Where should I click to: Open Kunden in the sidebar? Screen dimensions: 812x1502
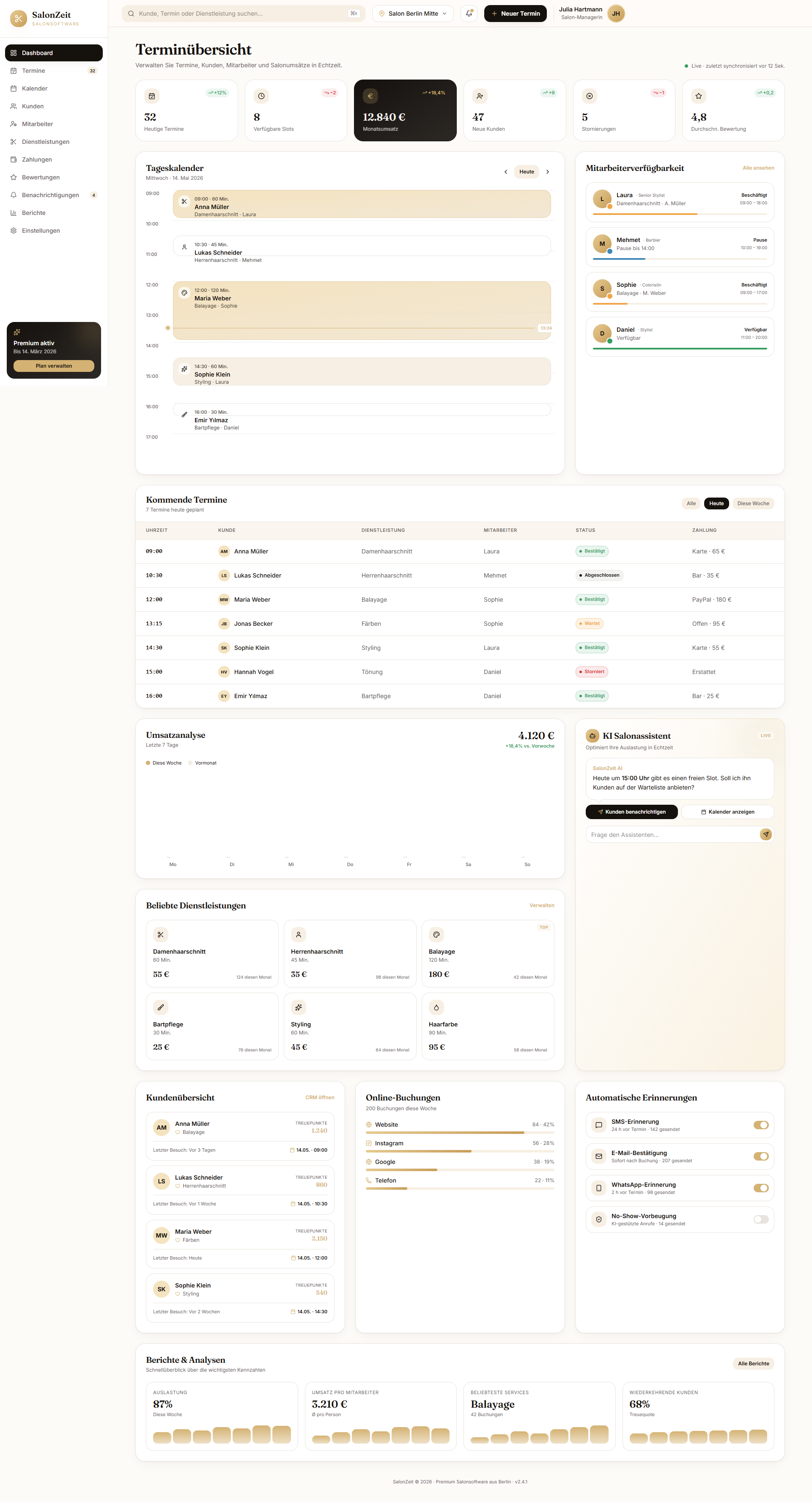tap(54, 106)
